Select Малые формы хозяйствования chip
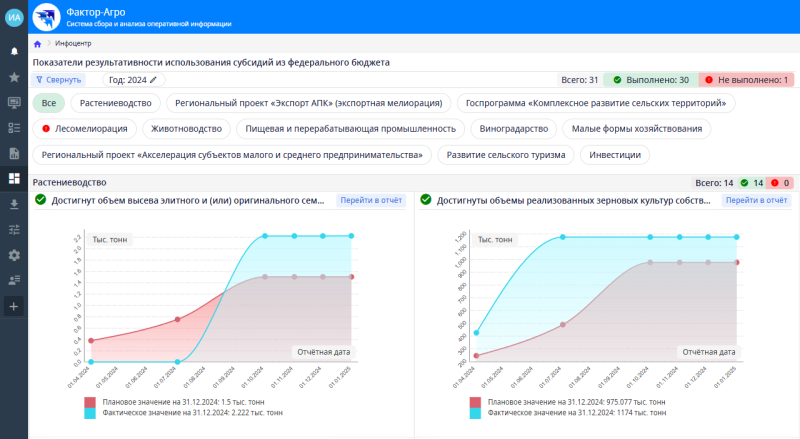The image size is (800, 439). pyautogui.click(x=637, y=129)
